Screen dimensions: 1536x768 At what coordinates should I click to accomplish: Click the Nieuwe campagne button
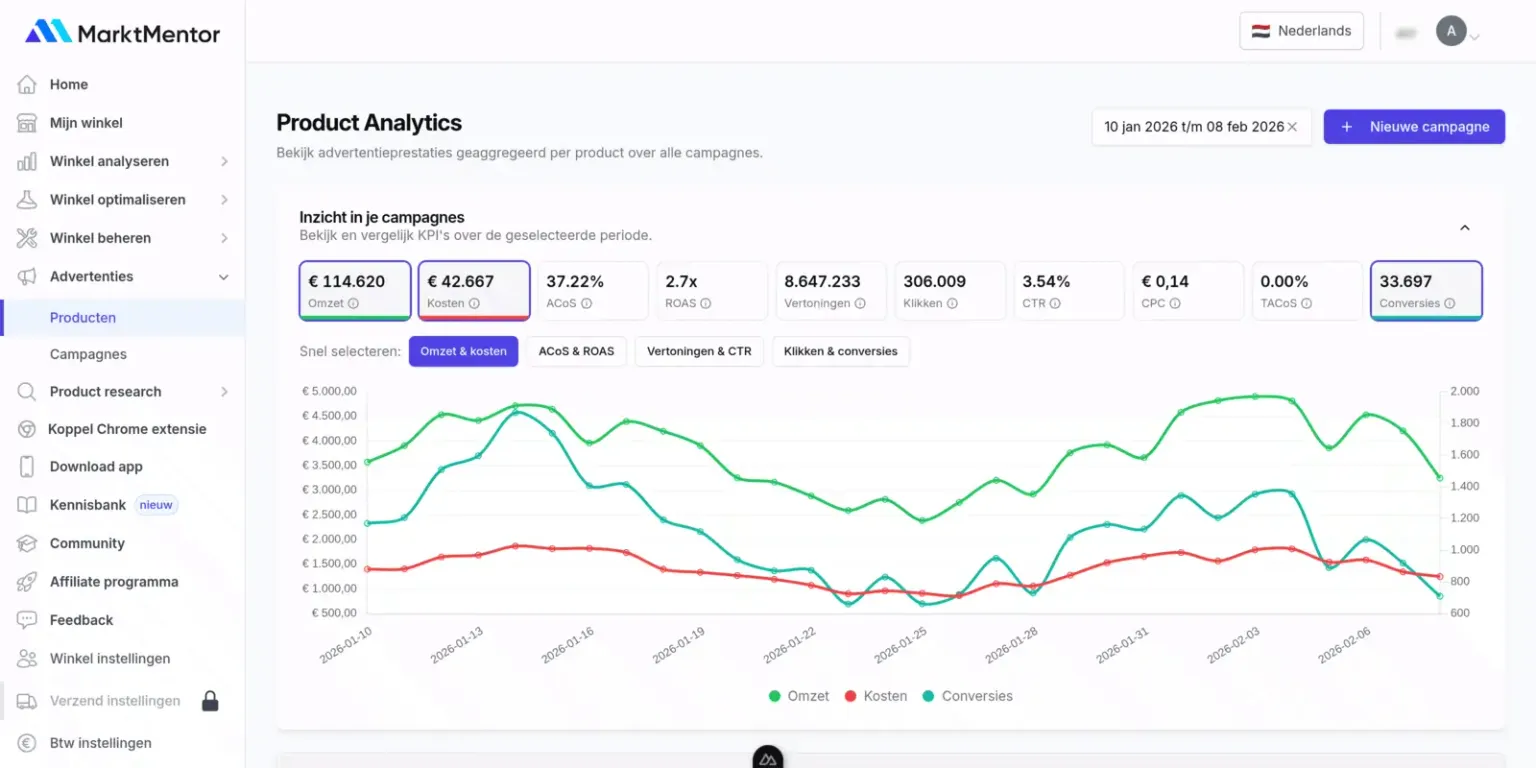coord(1414,127)
